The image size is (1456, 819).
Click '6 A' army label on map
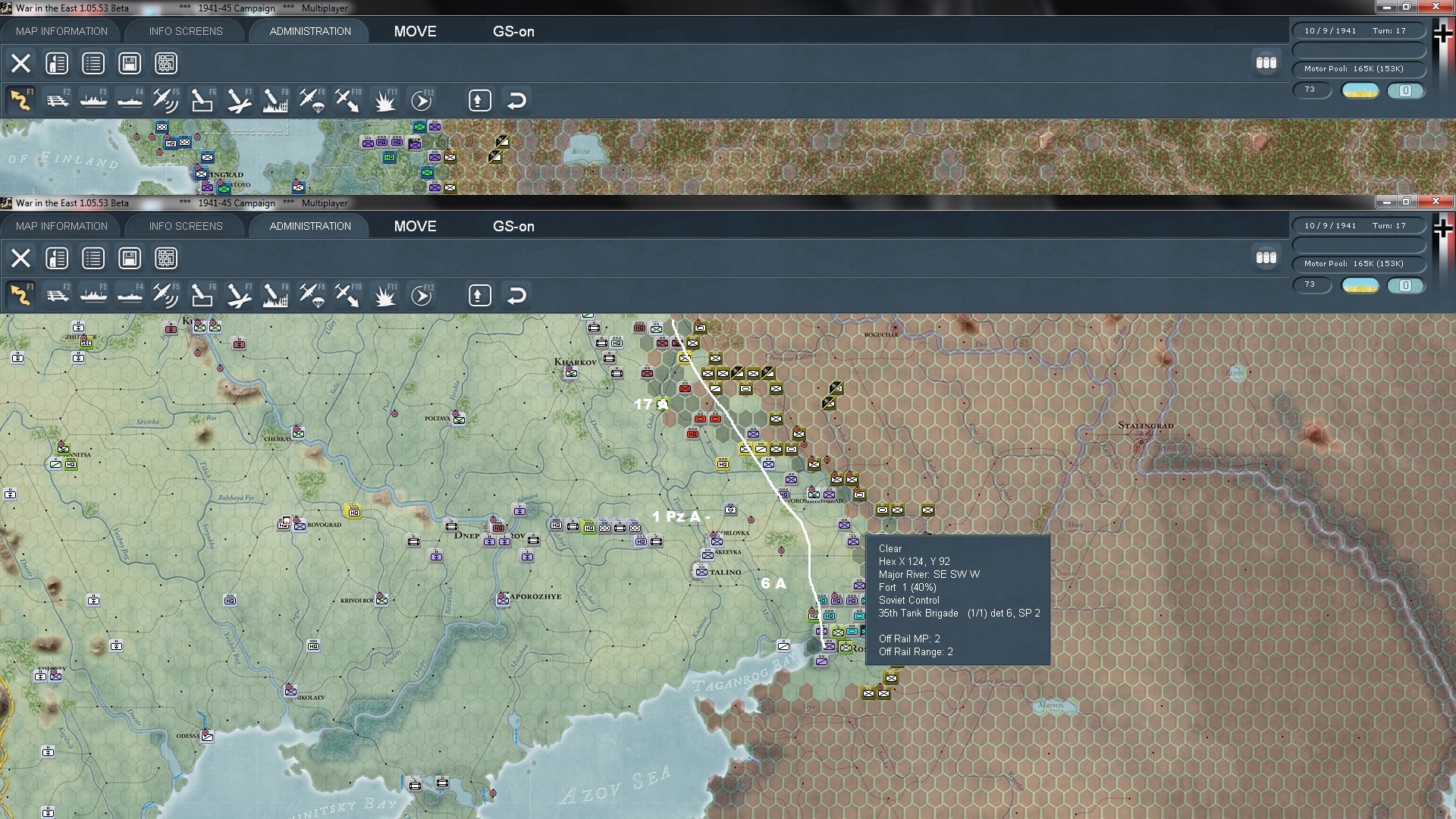coord(773,583)
